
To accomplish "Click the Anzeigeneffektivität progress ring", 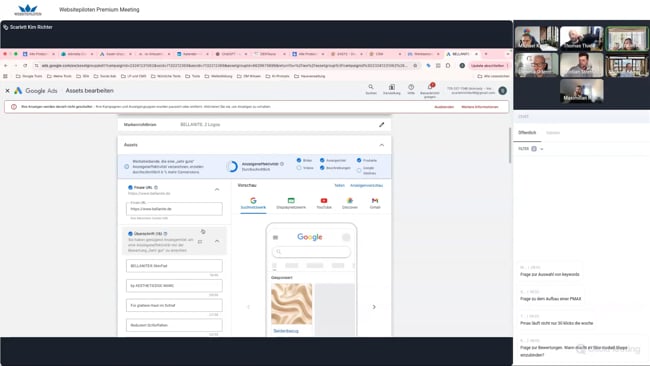I will click(232, 166).
